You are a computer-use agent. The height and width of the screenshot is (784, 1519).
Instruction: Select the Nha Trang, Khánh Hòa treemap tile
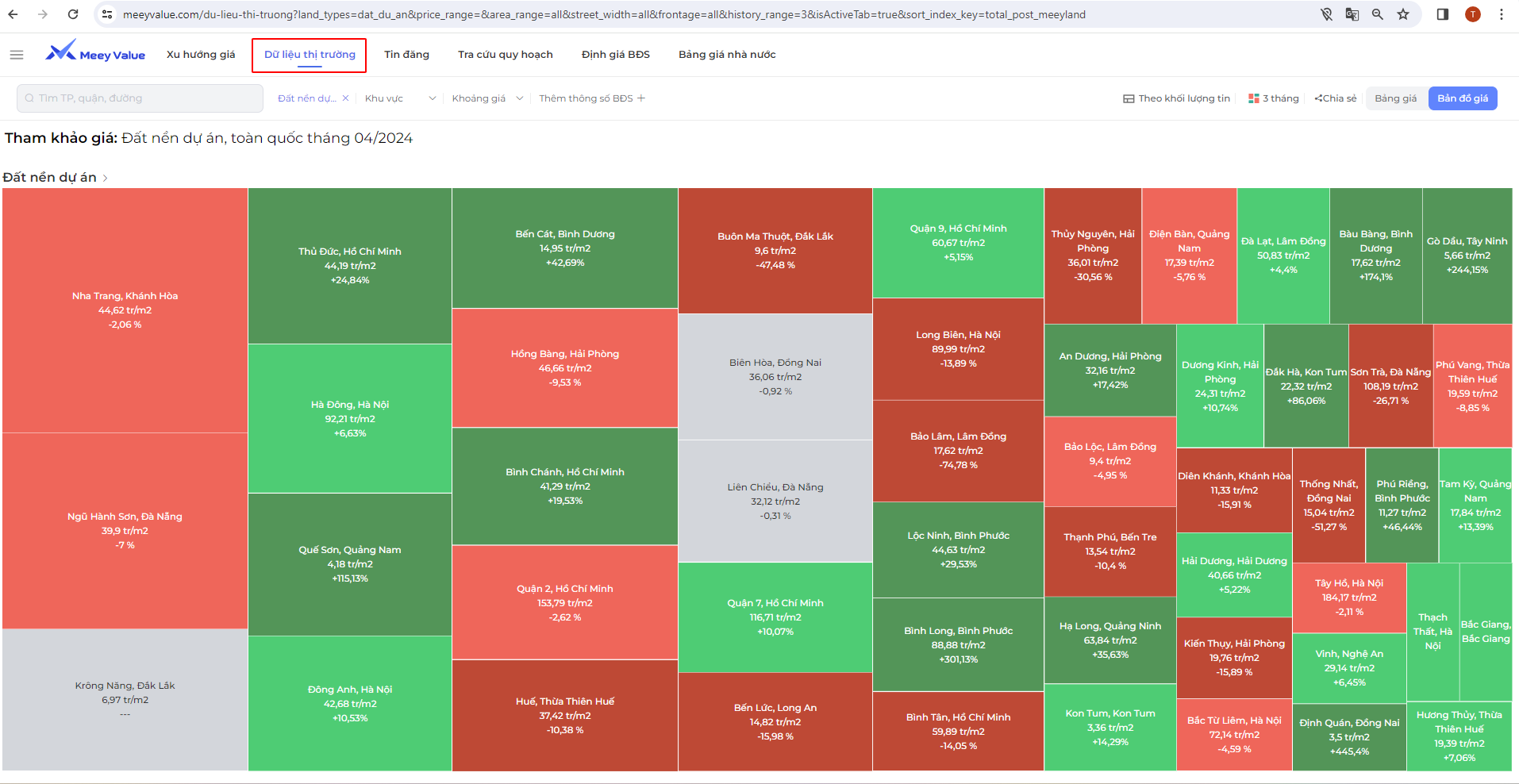(x=125, y=309)
